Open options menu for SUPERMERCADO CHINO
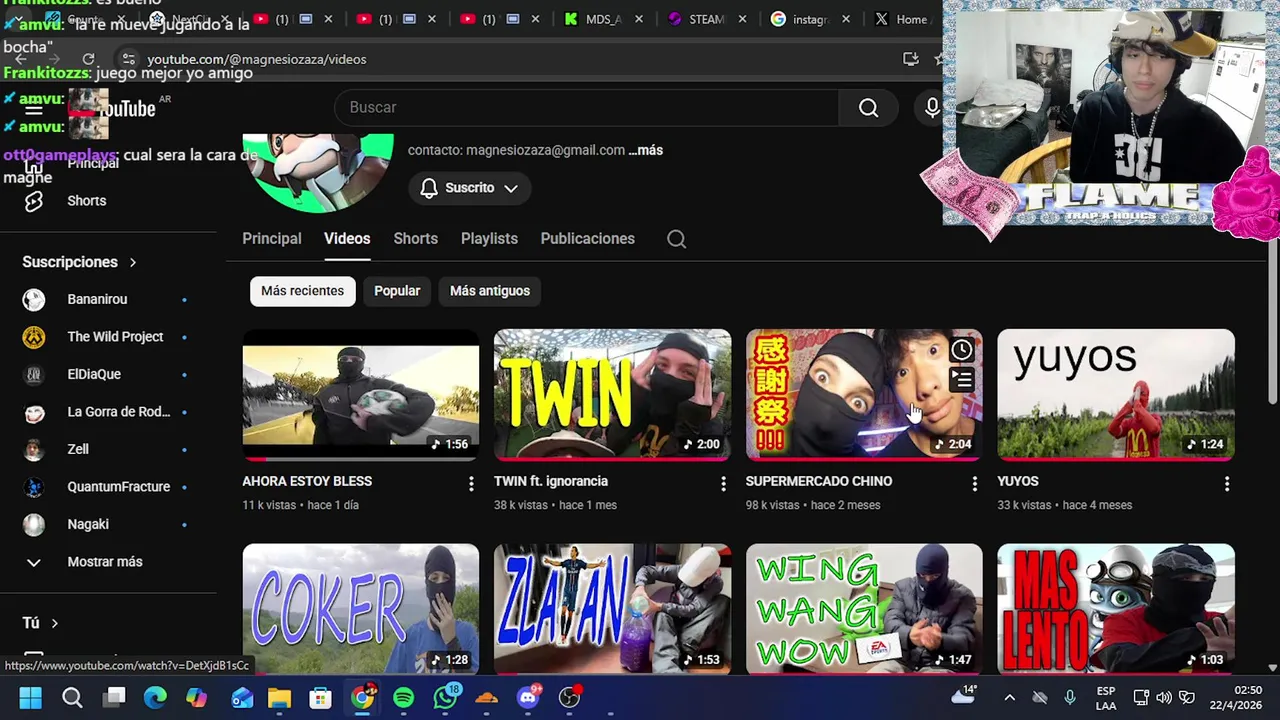 click(x=974, y=484)
